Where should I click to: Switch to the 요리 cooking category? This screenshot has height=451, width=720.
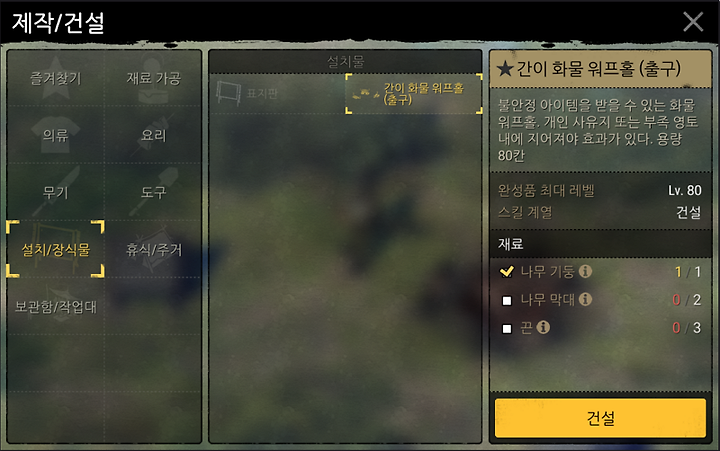[x=153, y=135]
